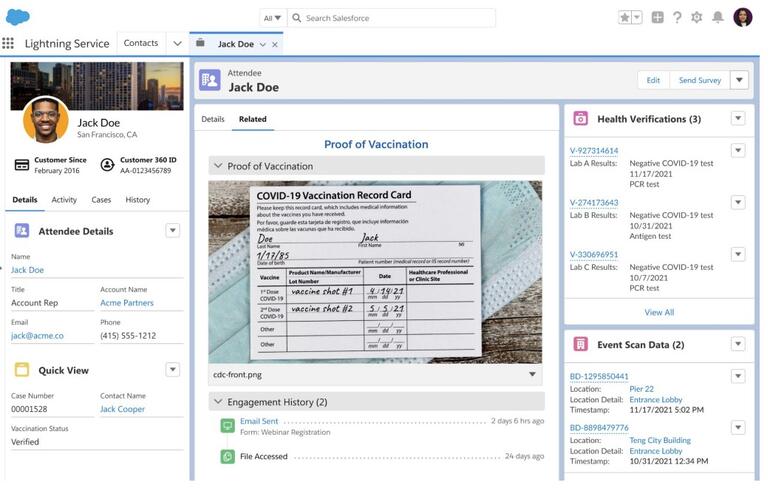Click the Health Verifications panel icon
The height and width of the screenshot is (488, 770).
(x=580, y=118)
